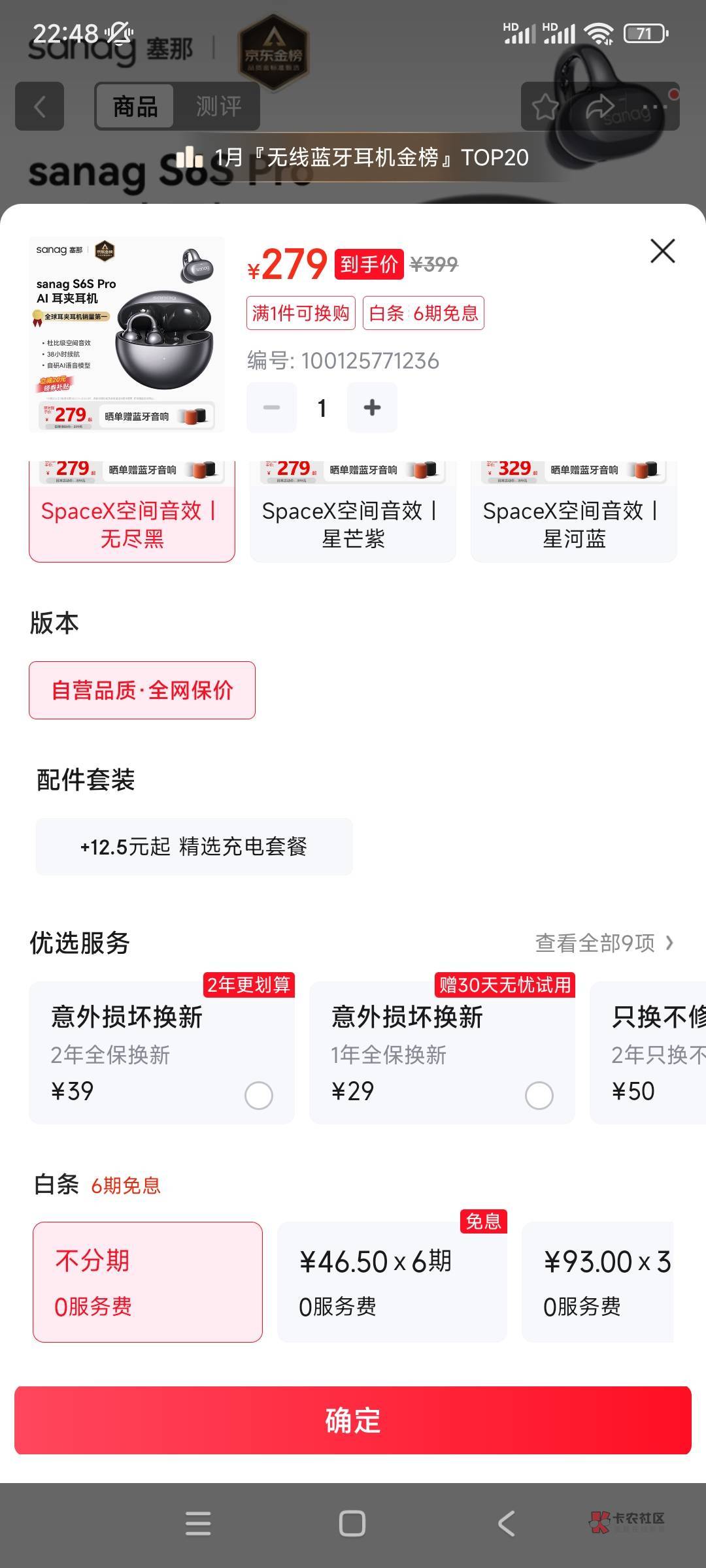The height and width of the screenshot is (1568, 706).
Task: Switch to the 商品 tab
Action: (x=135, y=106)
